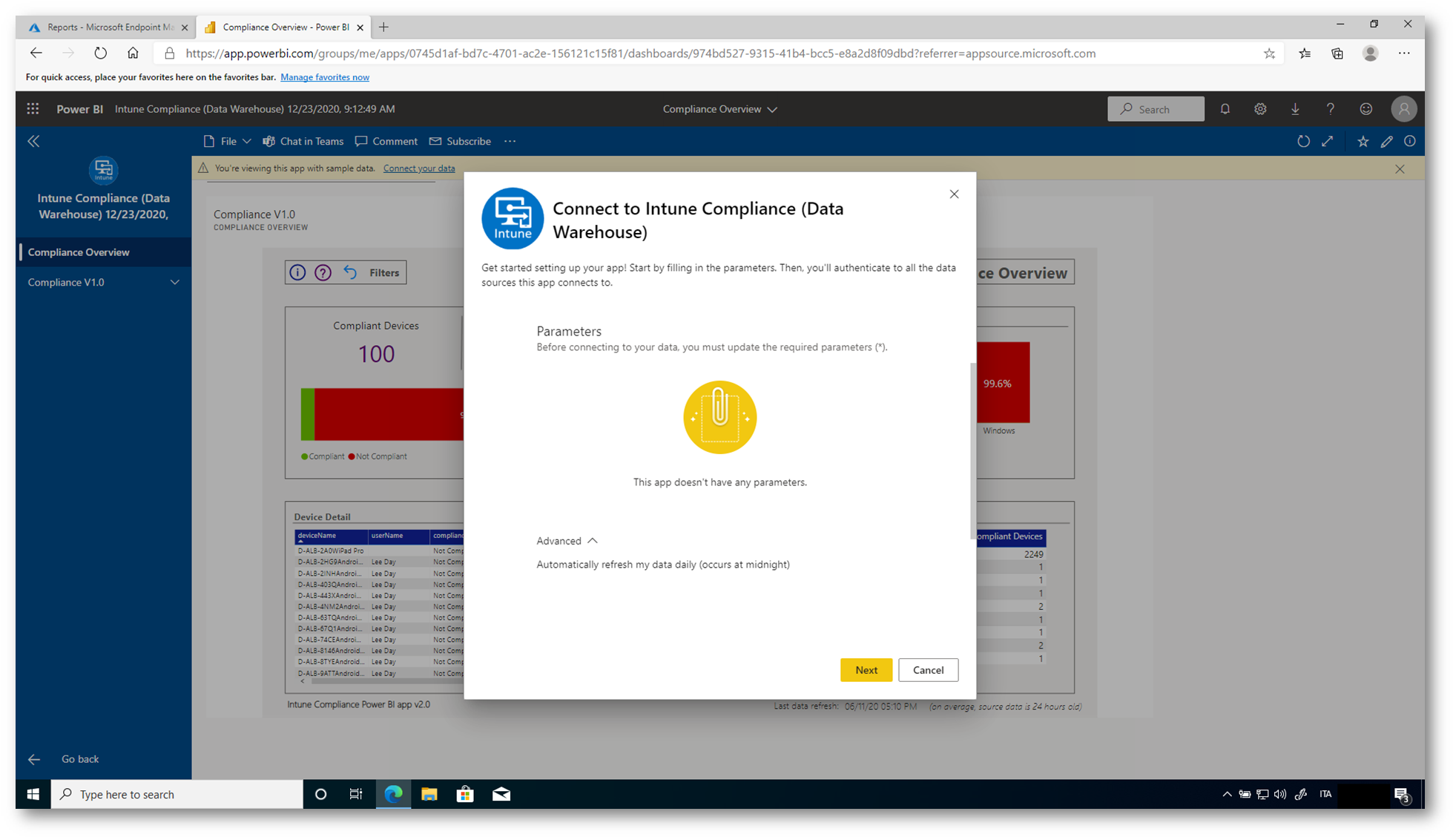Click the Intune app logo in sidebar
Image resolution: width=1456 pixels, height=840 pixels.
[104, 171]
